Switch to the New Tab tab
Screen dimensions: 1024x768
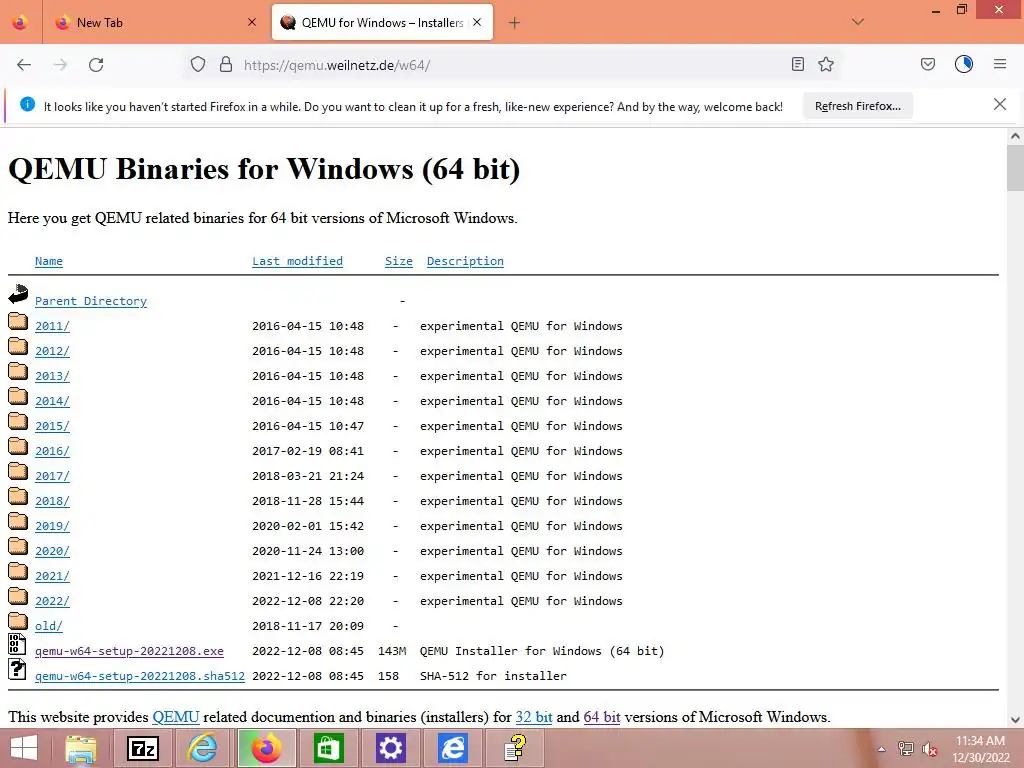pyautogui.click(x=155, y=23)
